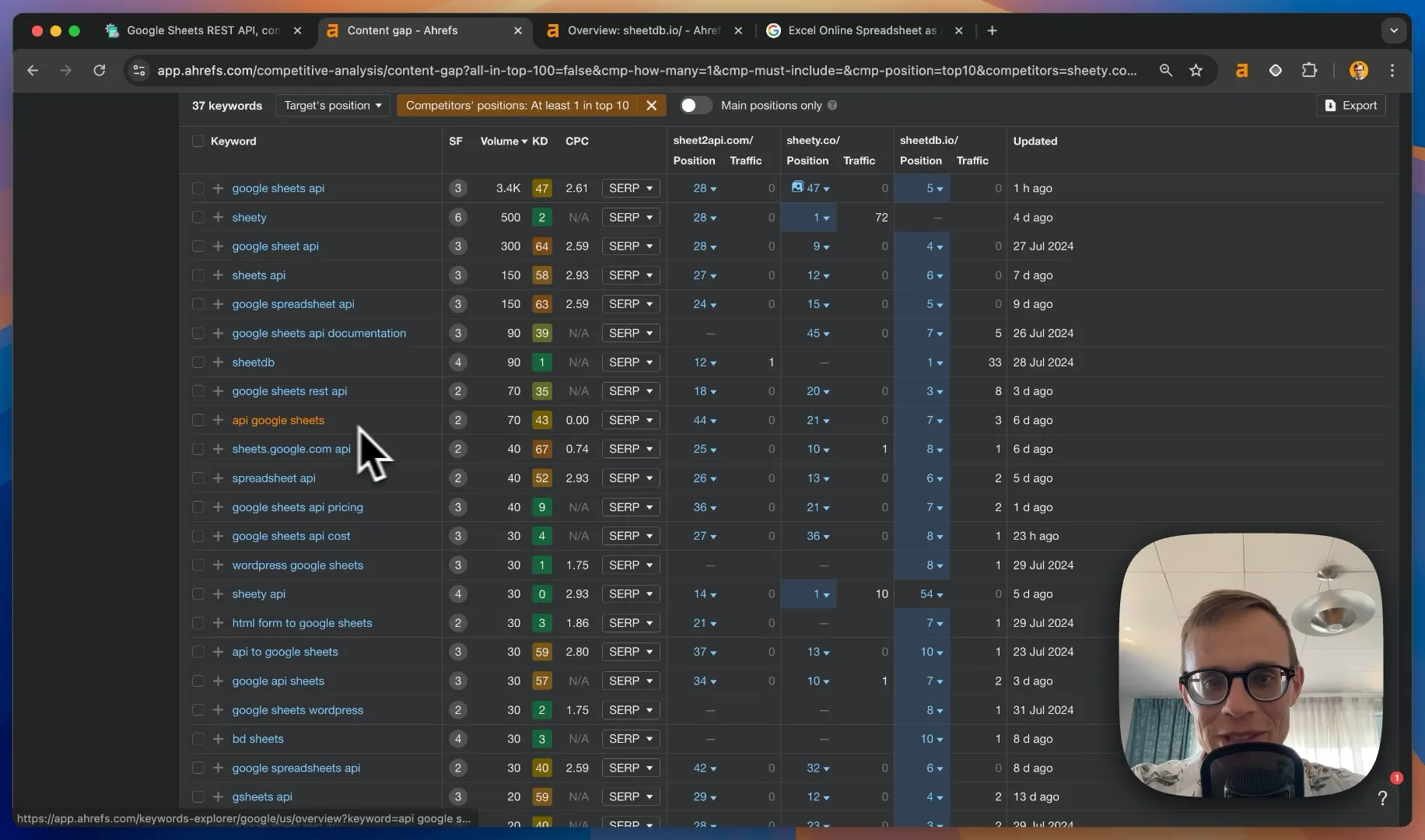Export the keywords list
Viewport: 1425px width, 840px height.
point(1350,106)
